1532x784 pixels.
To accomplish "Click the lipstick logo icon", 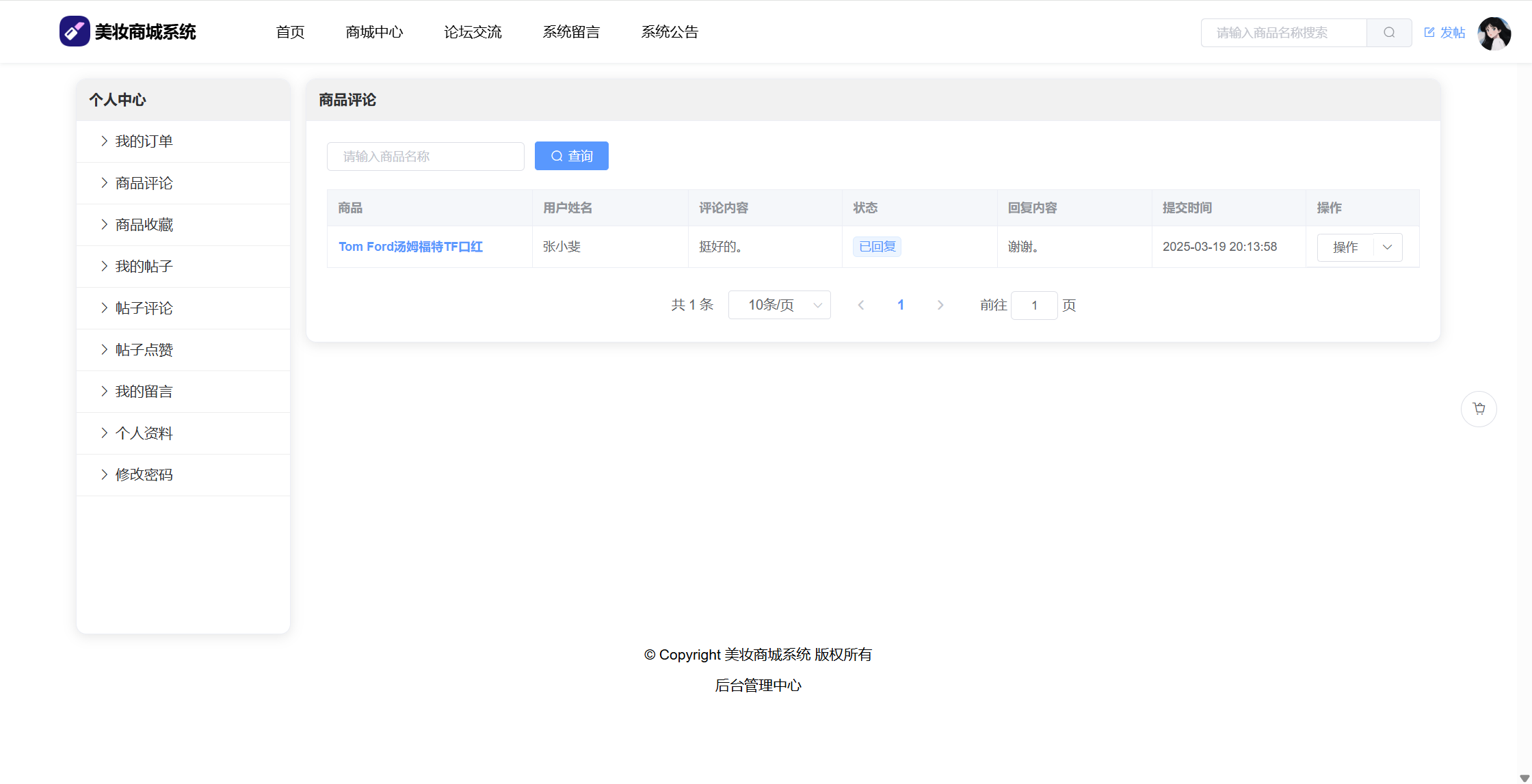I will click(75, 31).
